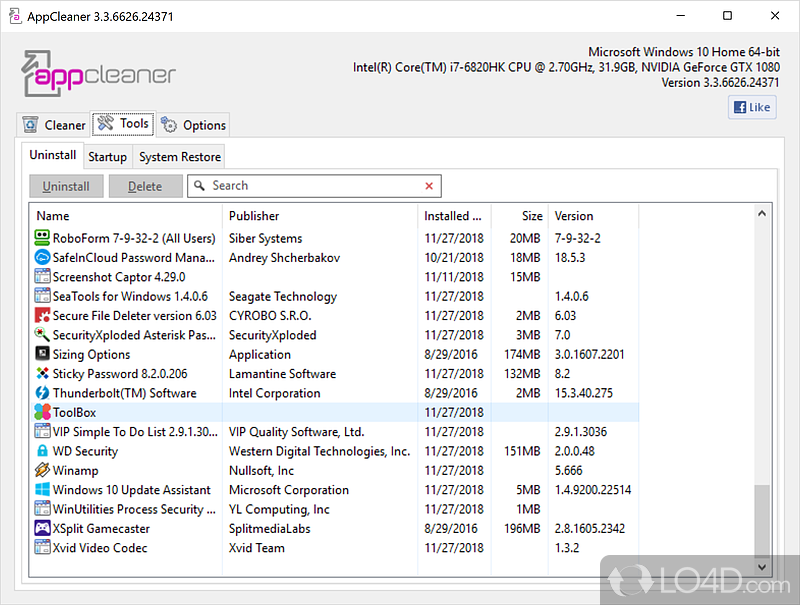Open the Options tab

(x=194, y=125)
